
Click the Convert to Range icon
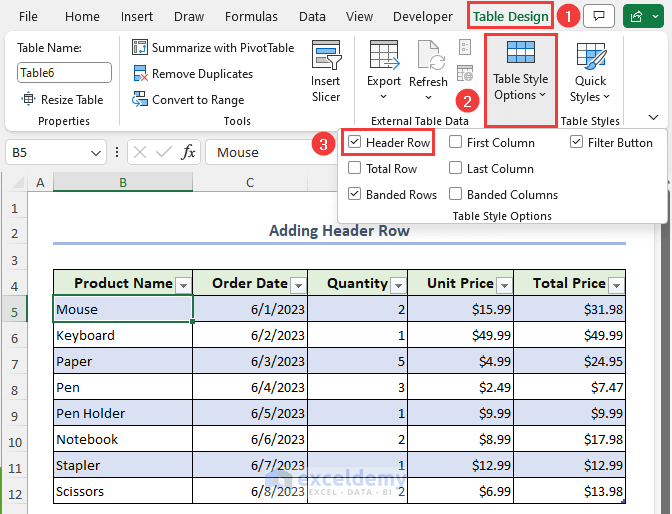(140, 99)
